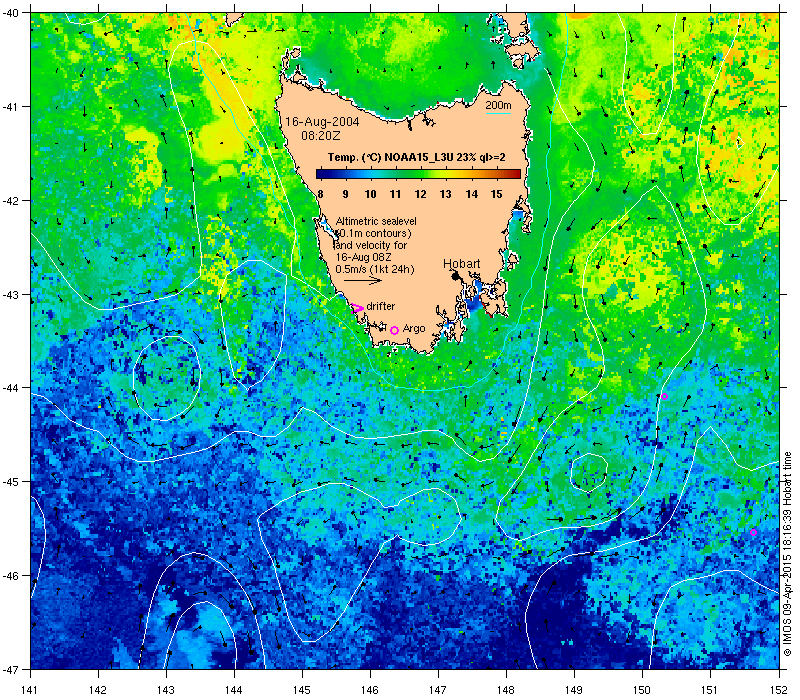
Task: Click the latitude axis label -40
Action: click(10, 12)
